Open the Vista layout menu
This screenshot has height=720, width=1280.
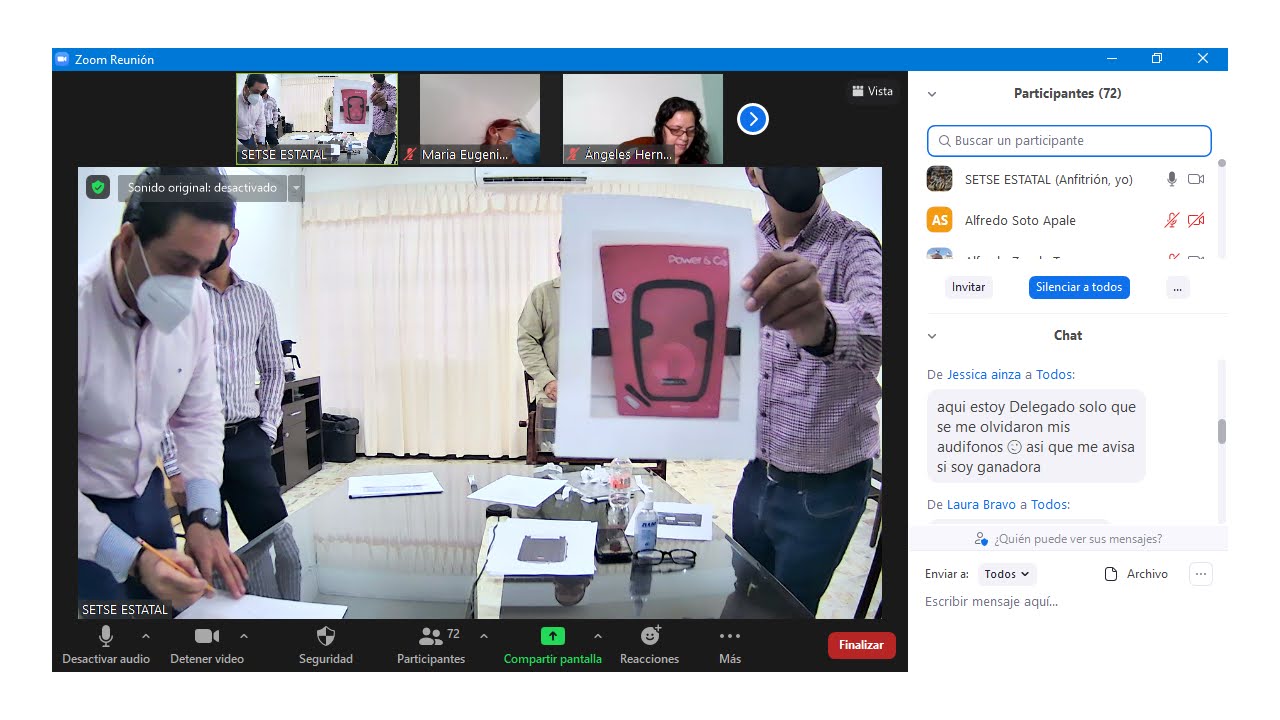click(x=872, y=91)
